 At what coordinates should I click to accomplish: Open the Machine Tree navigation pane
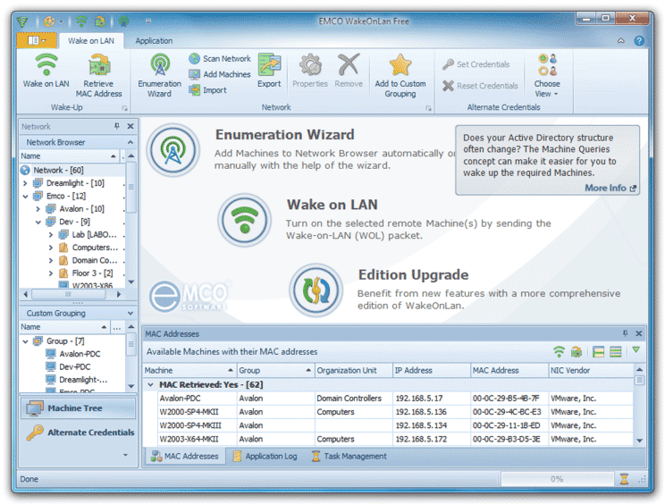78,408
